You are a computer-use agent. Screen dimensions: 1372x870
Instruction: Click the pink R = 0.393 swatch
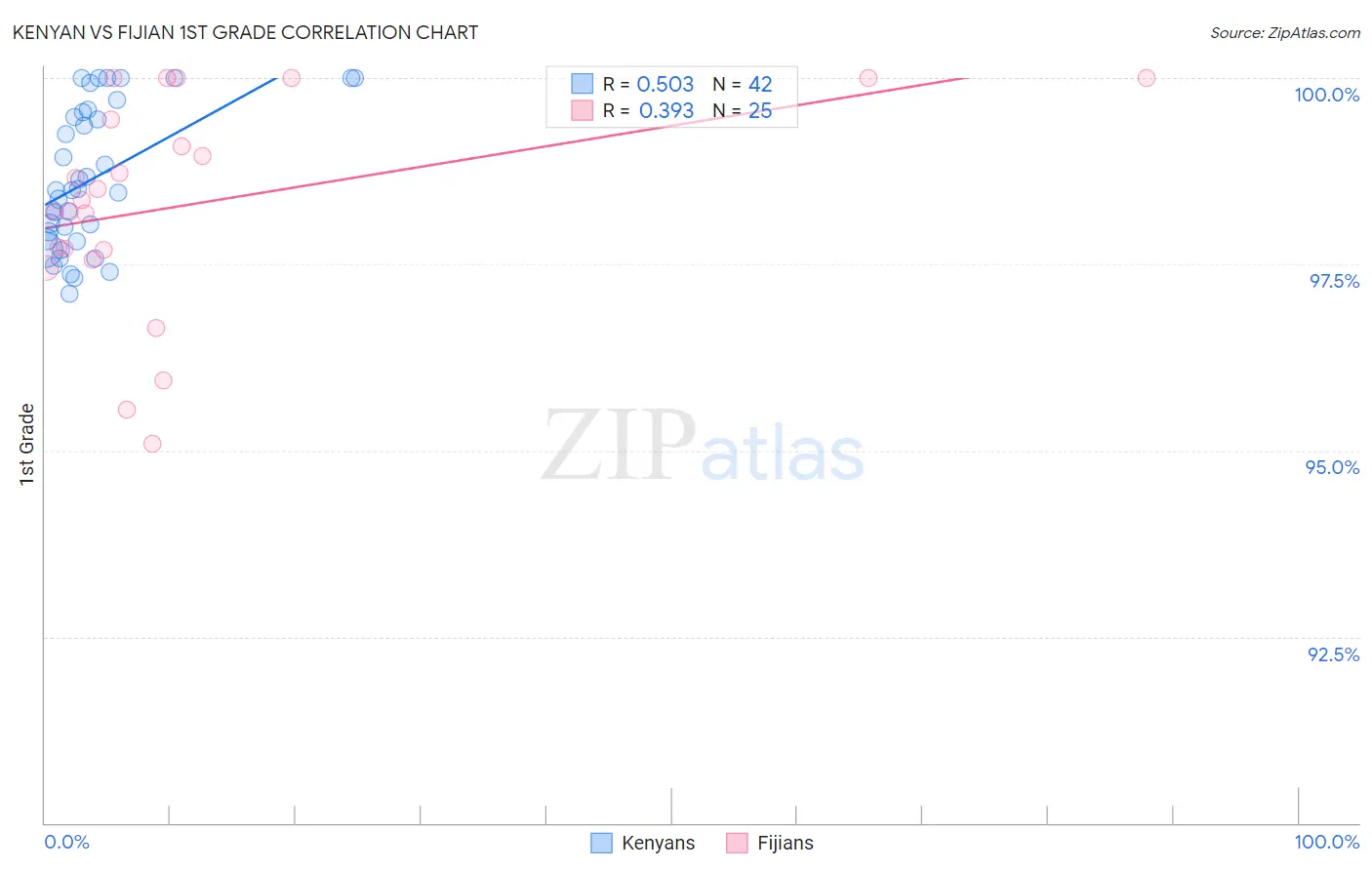582,110
